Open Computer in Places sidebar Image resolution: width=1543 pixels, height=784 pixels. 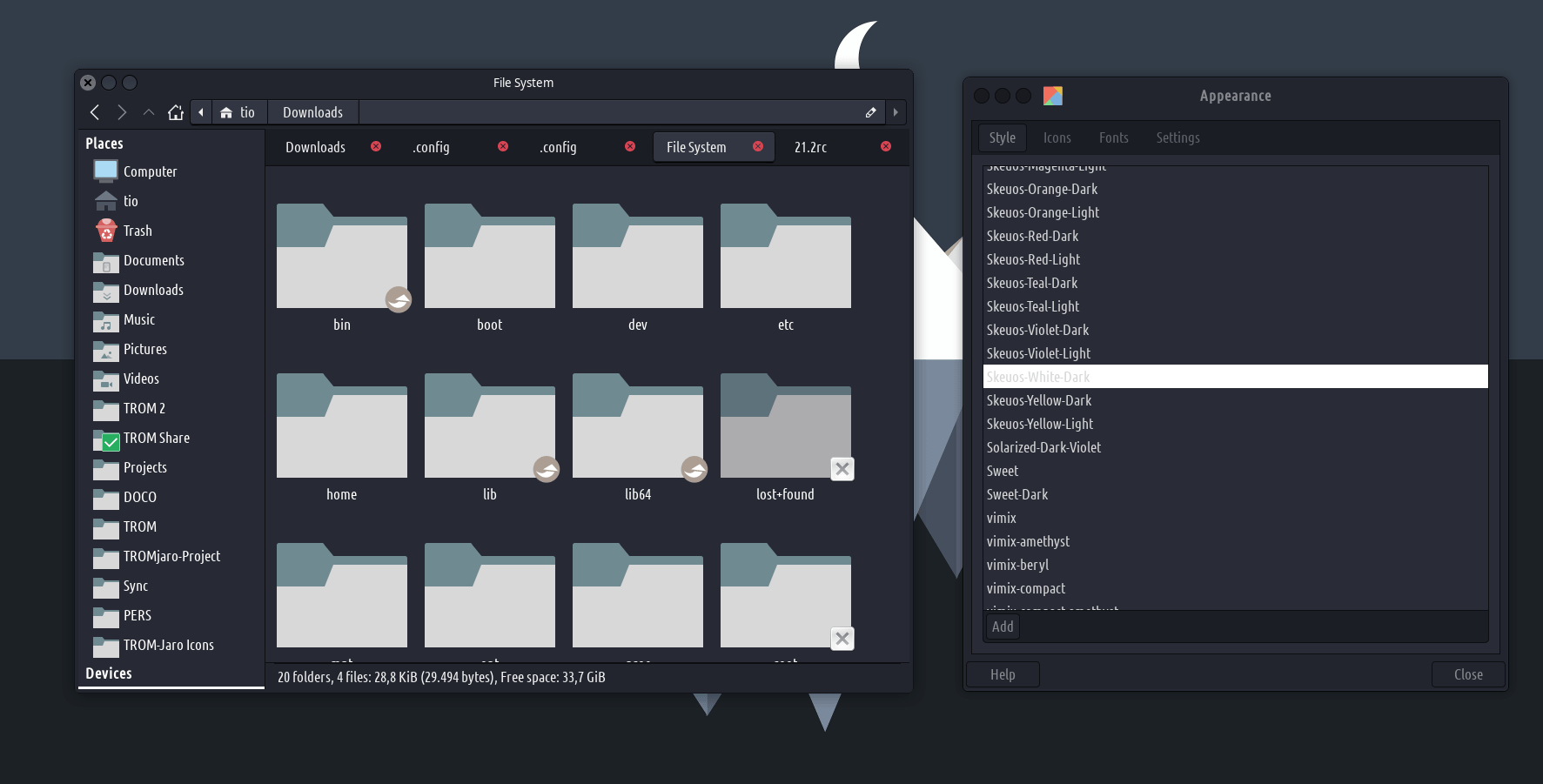tap(149, 171)
